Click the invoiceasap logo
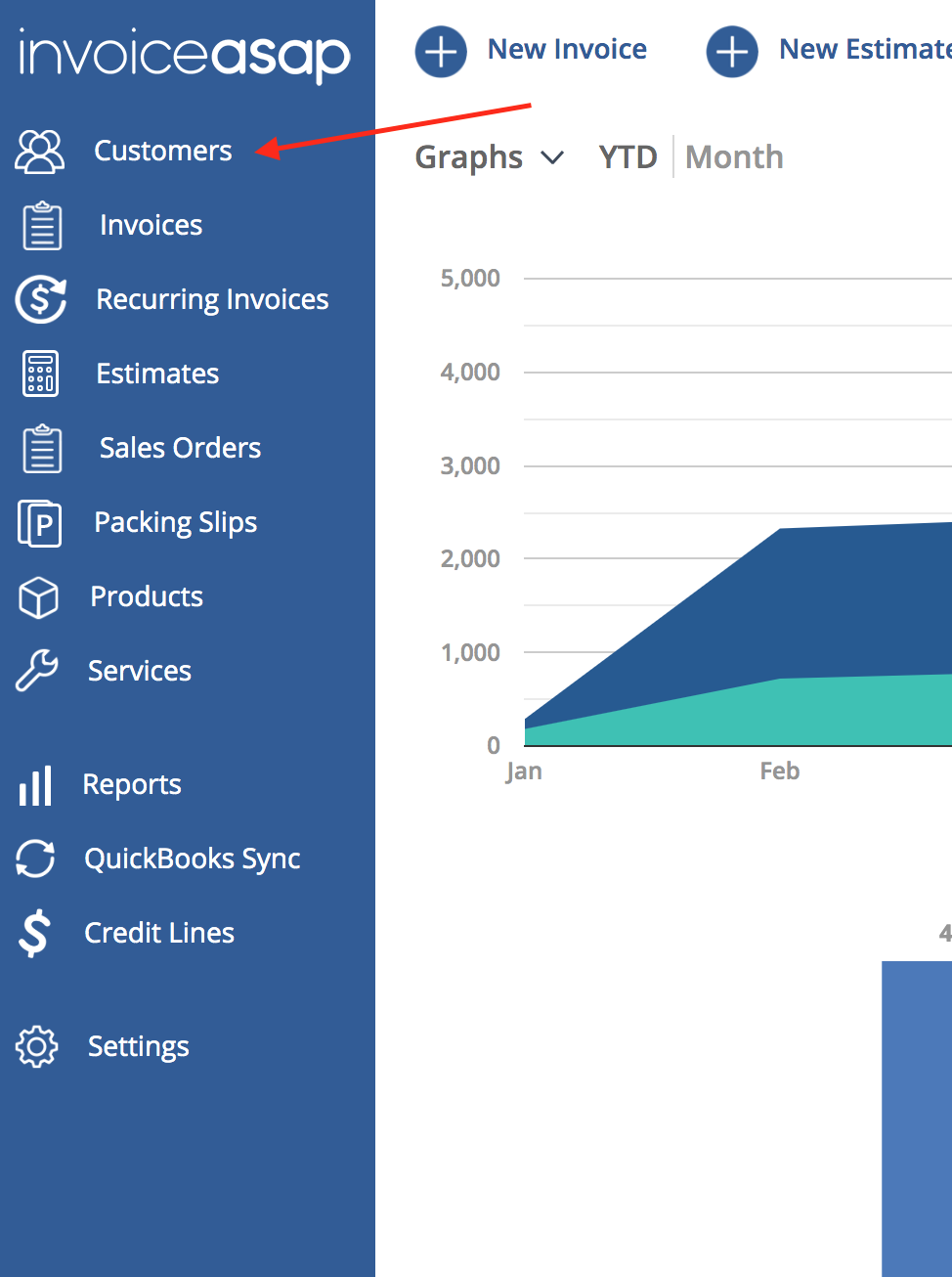Viewport: 952px width, 1277px height. (185, 56)
